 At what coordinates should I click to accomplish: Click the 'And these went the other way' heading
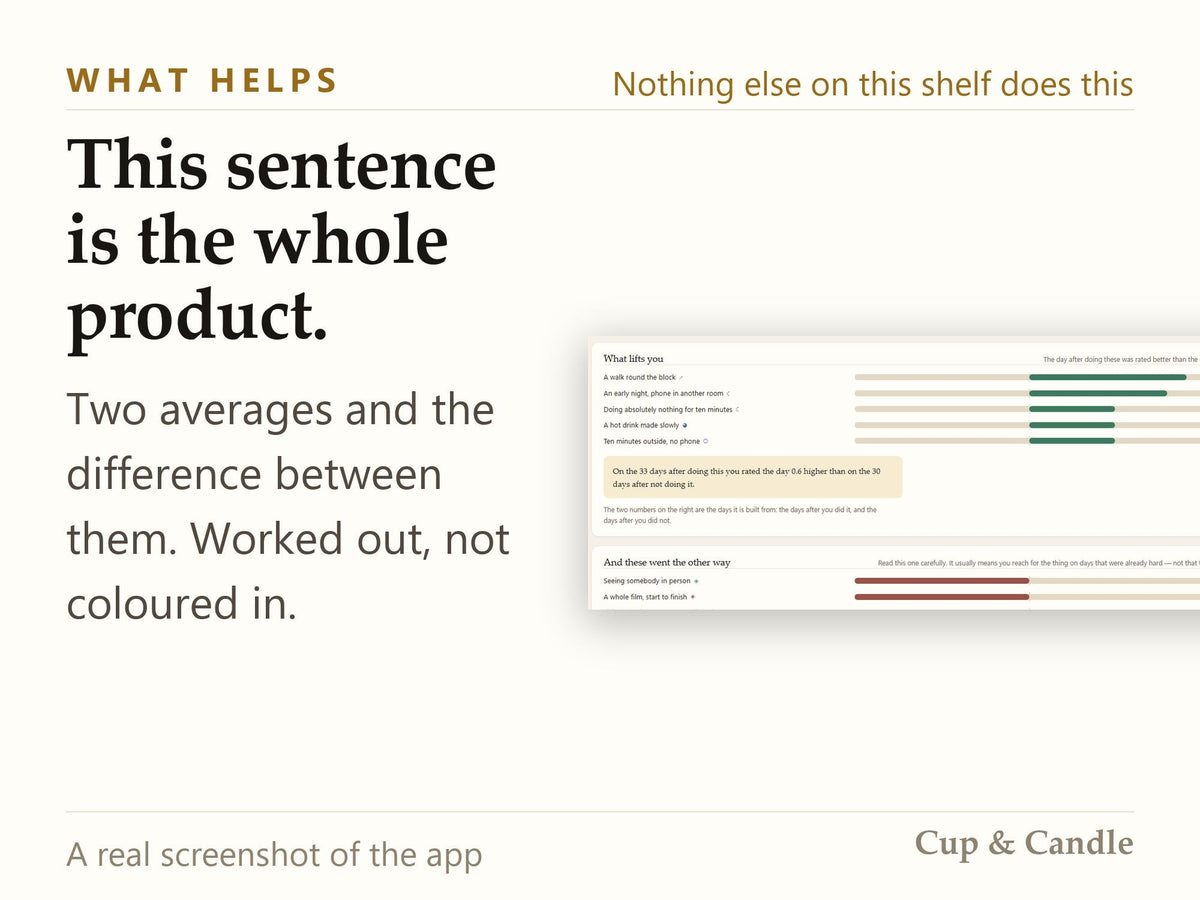[x=667, y=562]
